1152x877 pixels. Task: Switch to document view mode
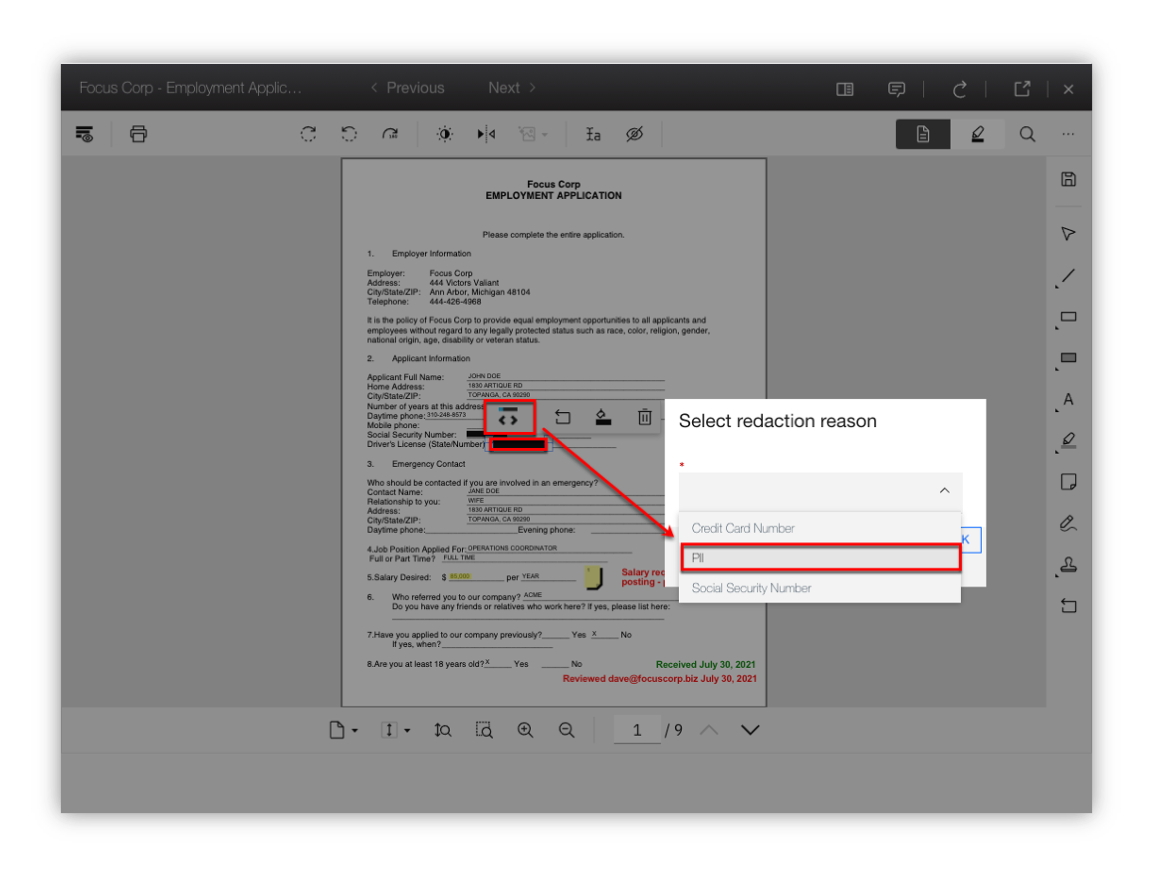[x=923, y=134]
